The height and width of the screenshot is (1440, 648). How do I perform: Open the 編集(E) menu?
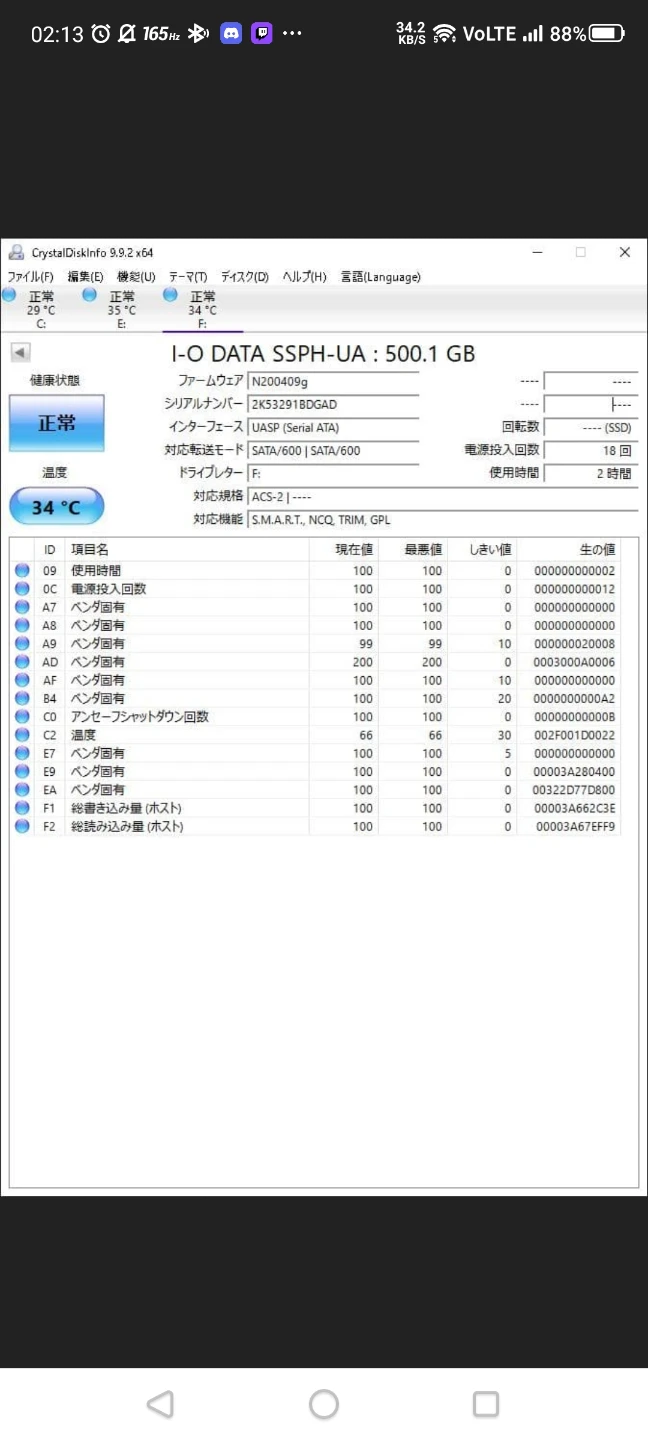pos(85,277)
